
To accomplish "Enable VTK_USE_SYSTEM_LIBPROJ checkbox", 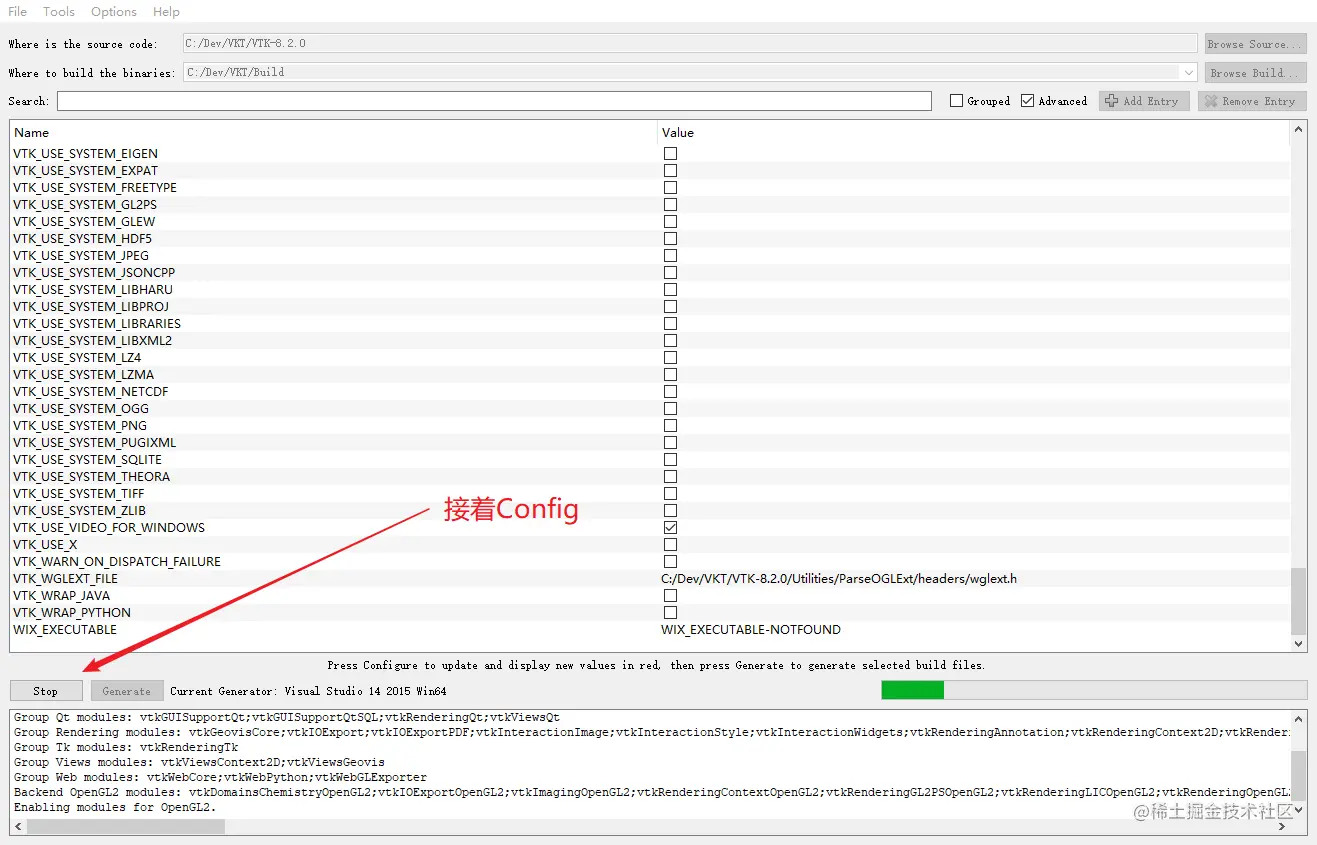I will click(x=670, y=307).
